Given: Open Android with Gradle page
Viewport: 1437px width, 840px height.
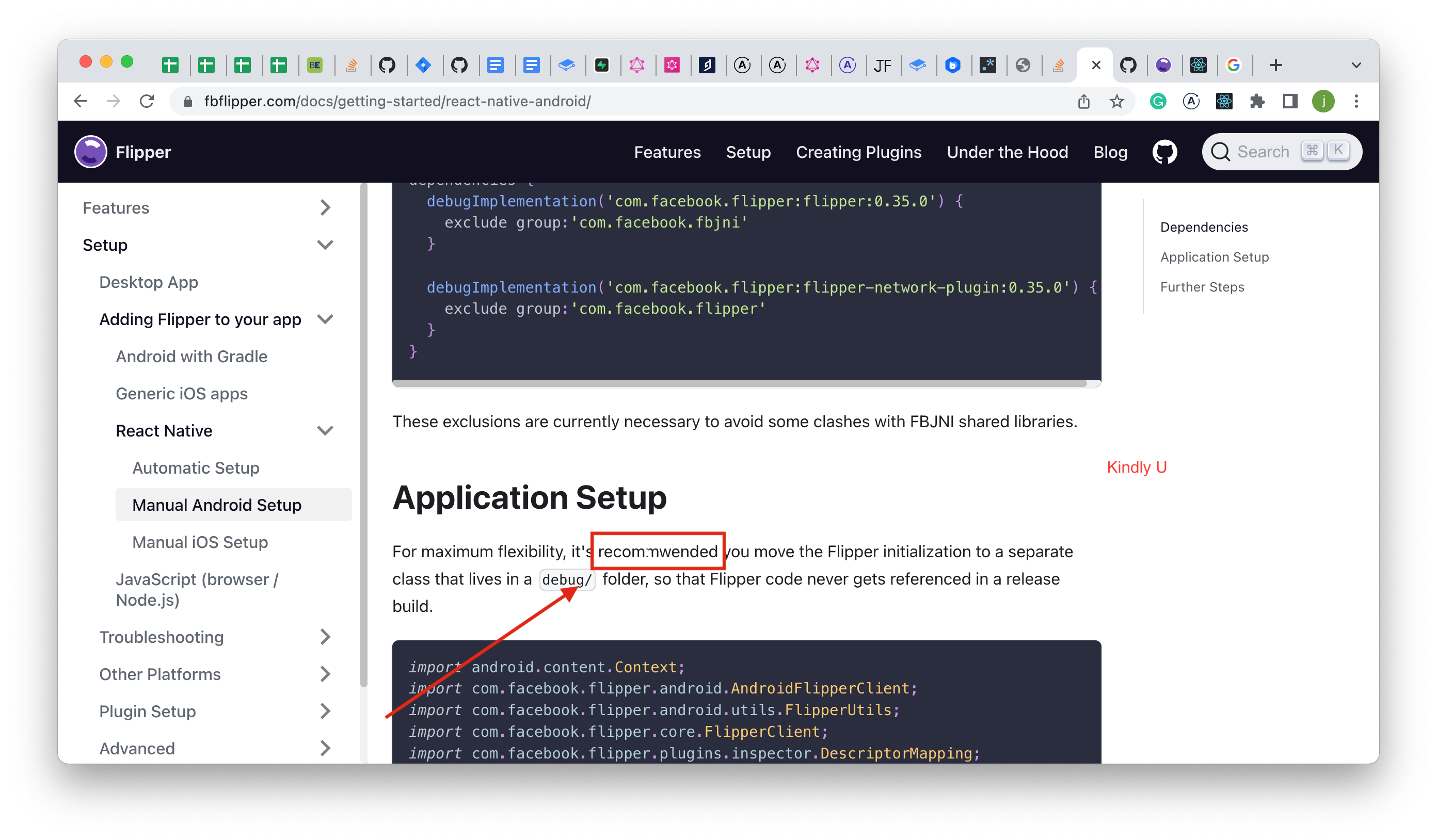Looking at the screenshot, I should pyautogui.click(x=191, y=356).
